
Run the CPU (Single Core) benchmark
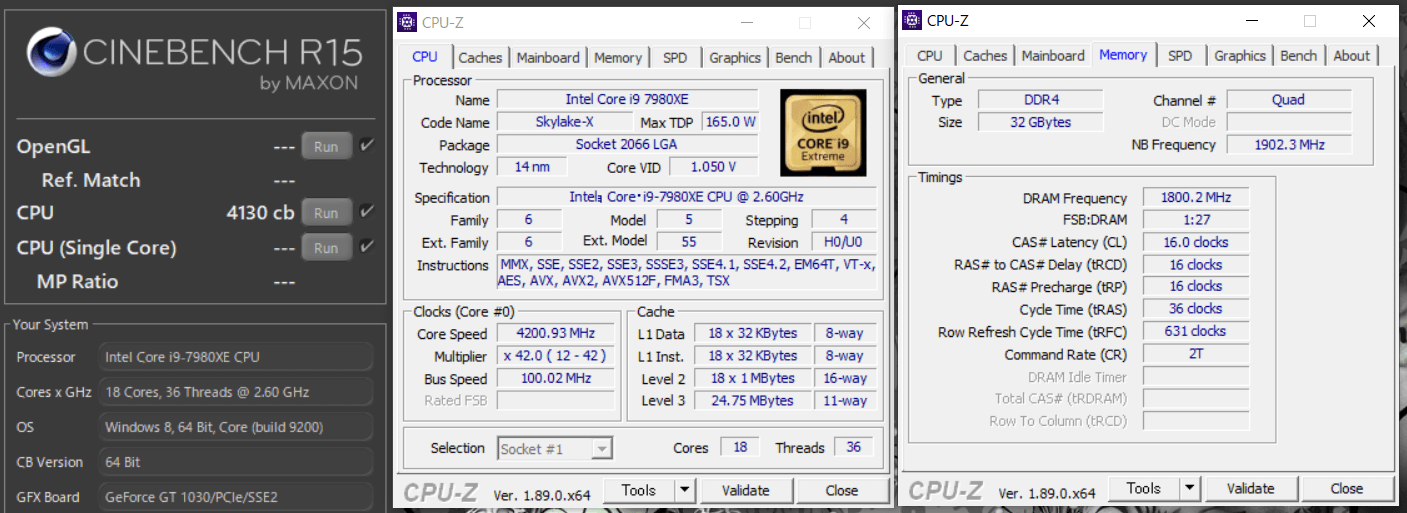326,247
